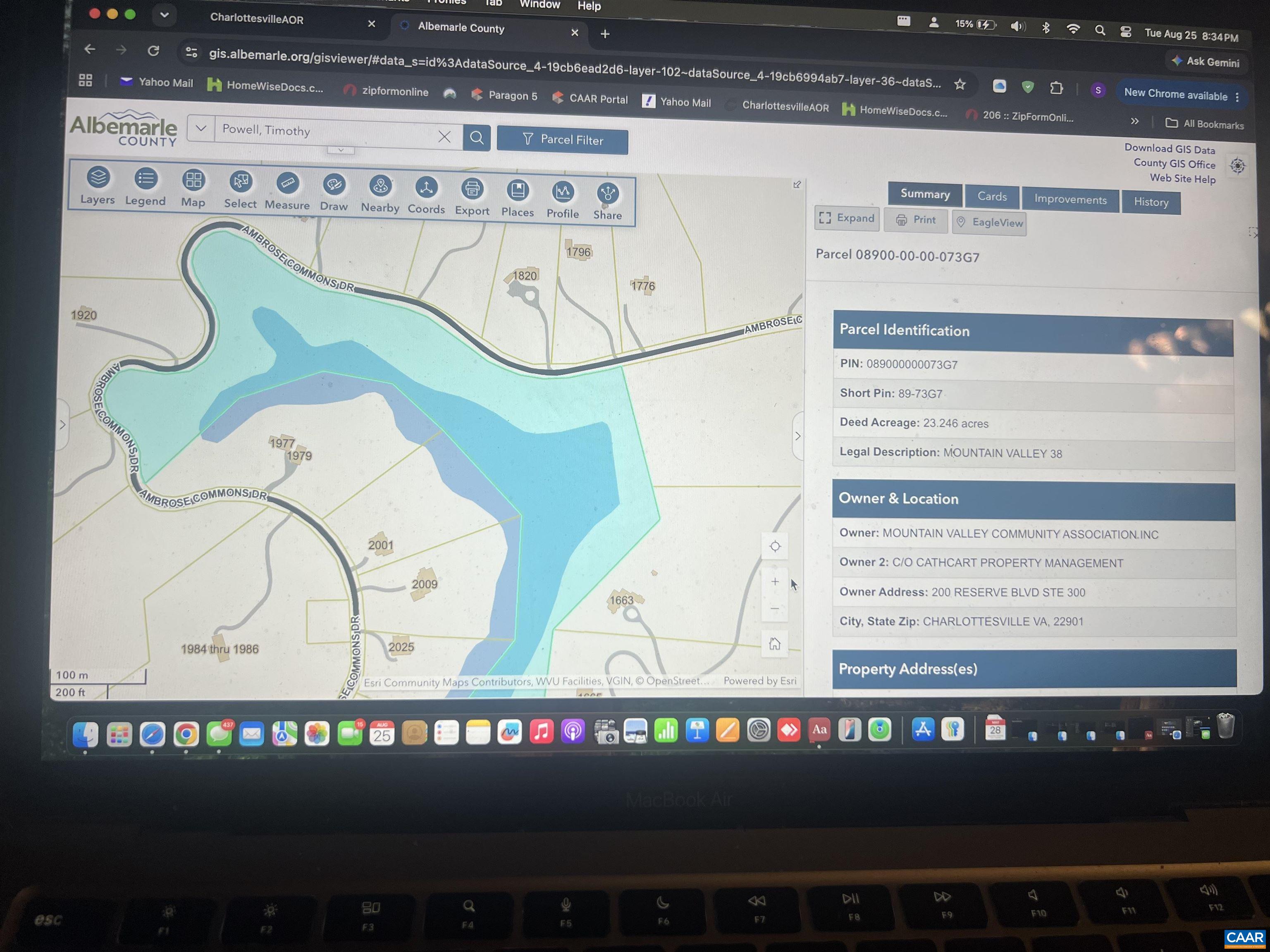Screen dimensions: 1270x952
Task: Print the parcel summary
Action: [x=916, y=220]
